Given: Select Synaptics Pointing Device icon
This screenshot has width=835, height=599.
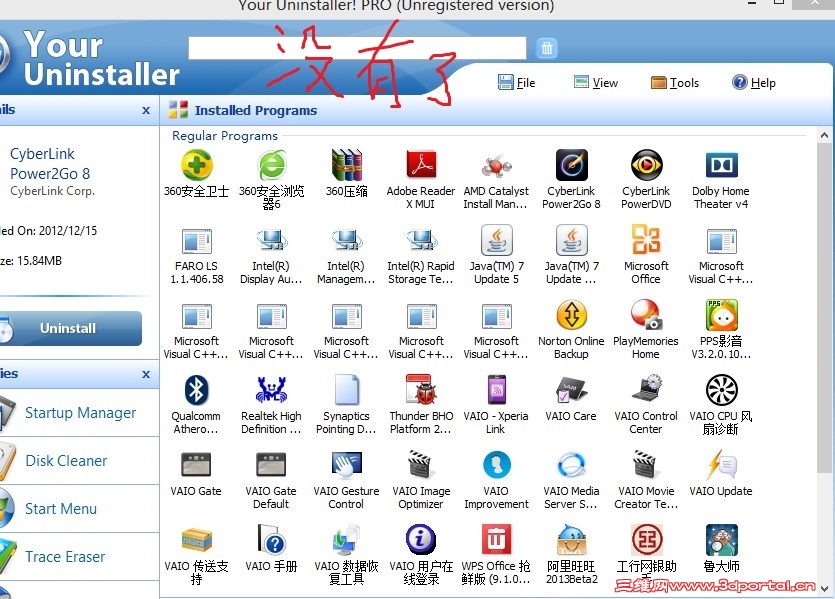Looking at the screenshot, I should click(x=347, y=390).
